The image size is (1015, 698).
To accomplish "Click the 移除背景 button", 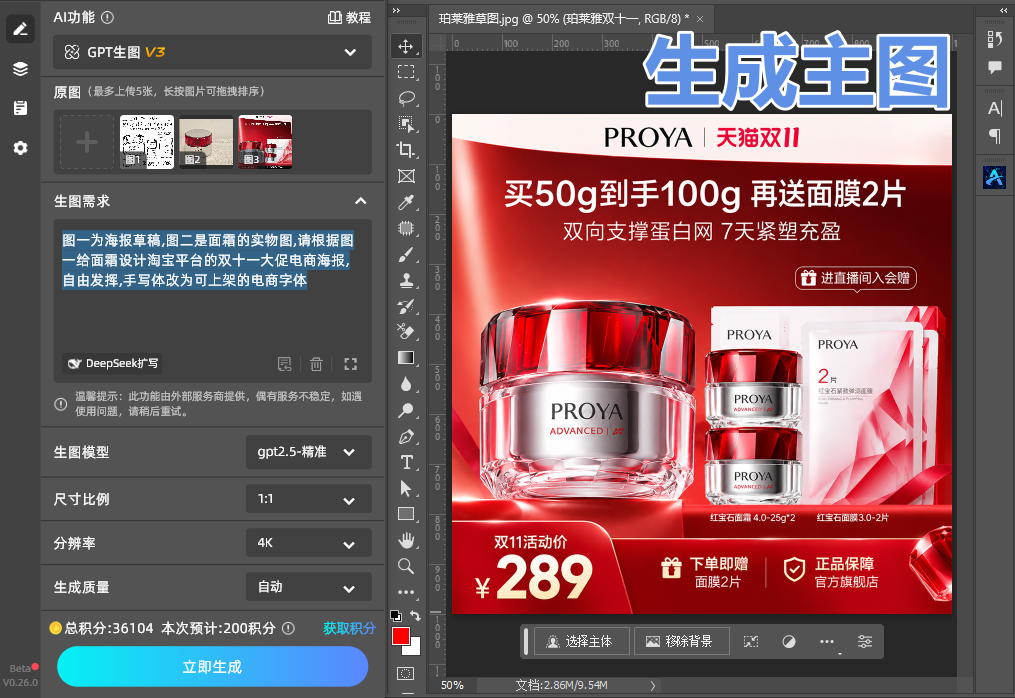I will coord(681,641).
